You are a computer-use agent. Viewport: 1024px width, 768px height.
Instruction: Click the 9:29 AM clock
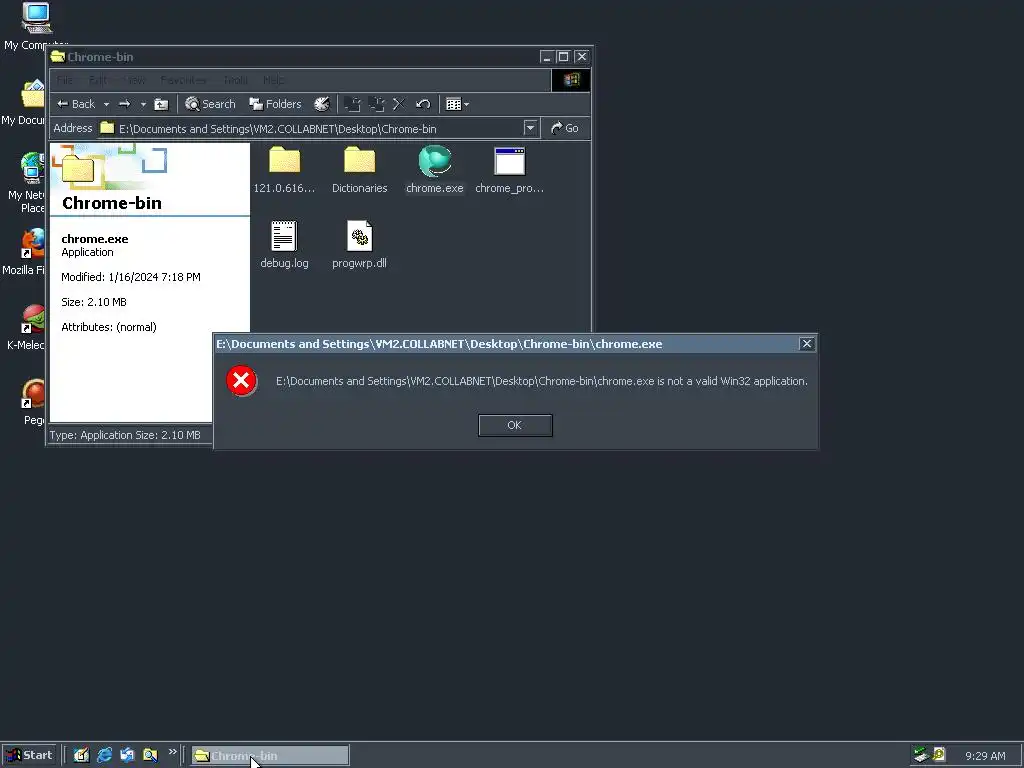click(985, 756)
